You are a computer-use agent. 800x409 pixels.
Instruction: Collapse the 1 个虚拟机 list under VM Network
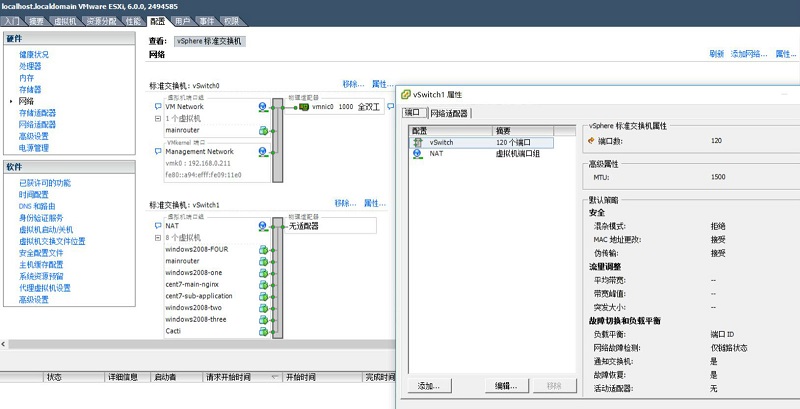[x=158, y=119]
